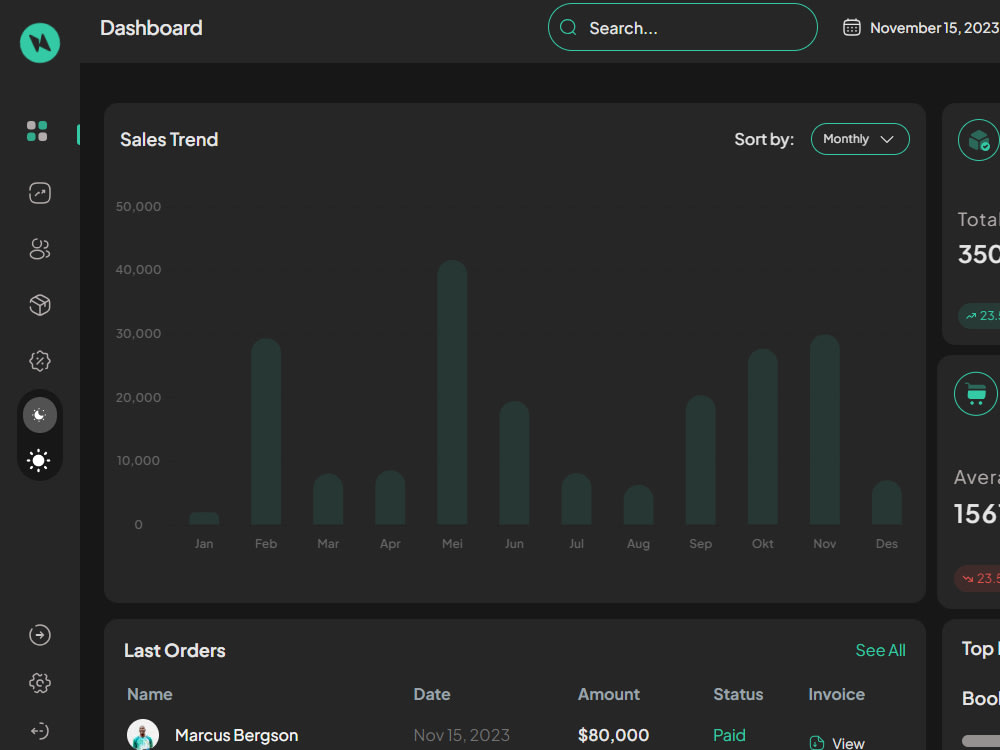Screen dimensions: 1000x750
Task: Click the Nov bar in Sales Trend
Action: pyautogui.click(x=825, y=430)
